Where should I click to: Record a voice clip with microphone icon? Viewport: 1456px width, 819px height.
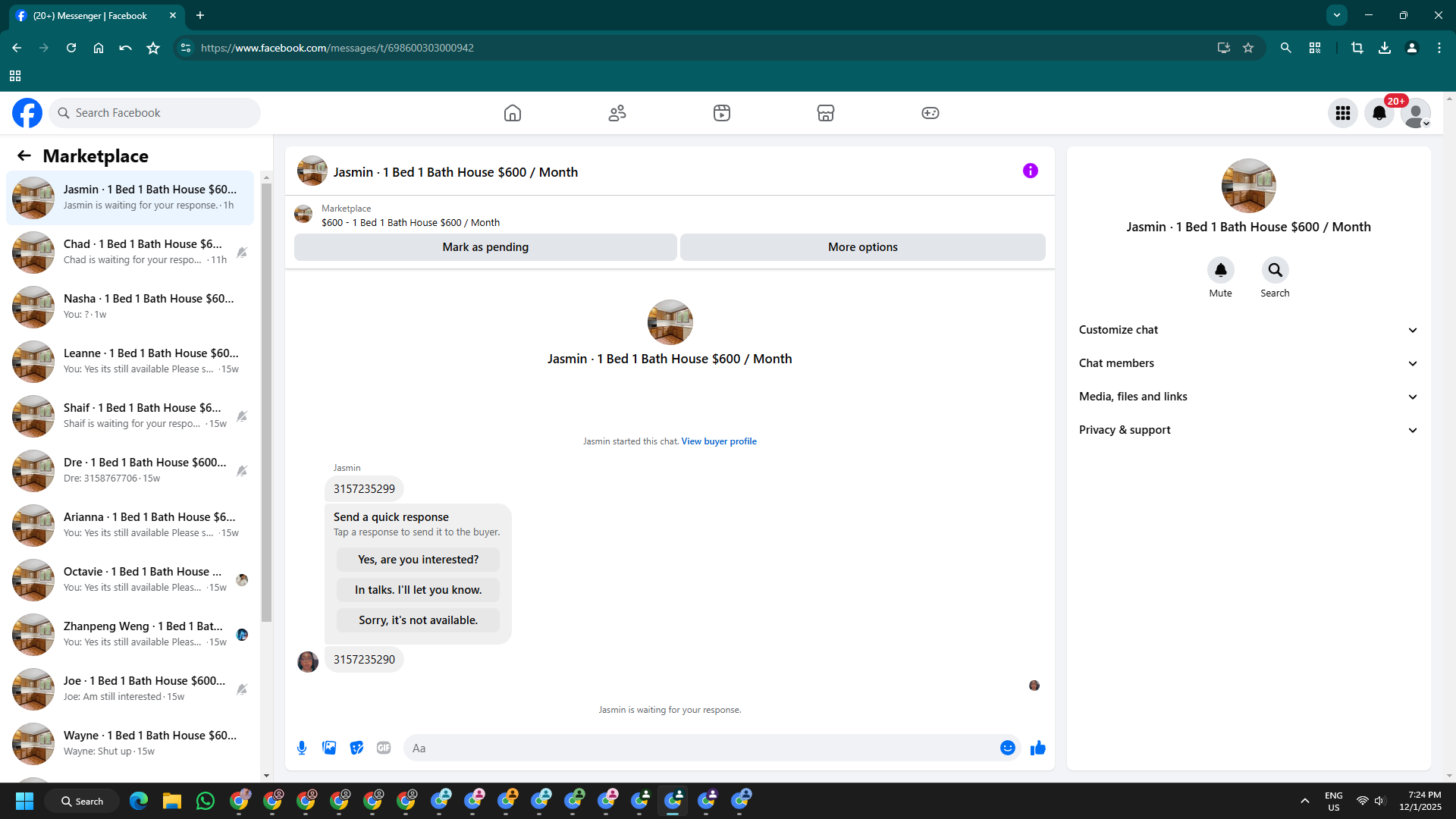click(302, 748)
